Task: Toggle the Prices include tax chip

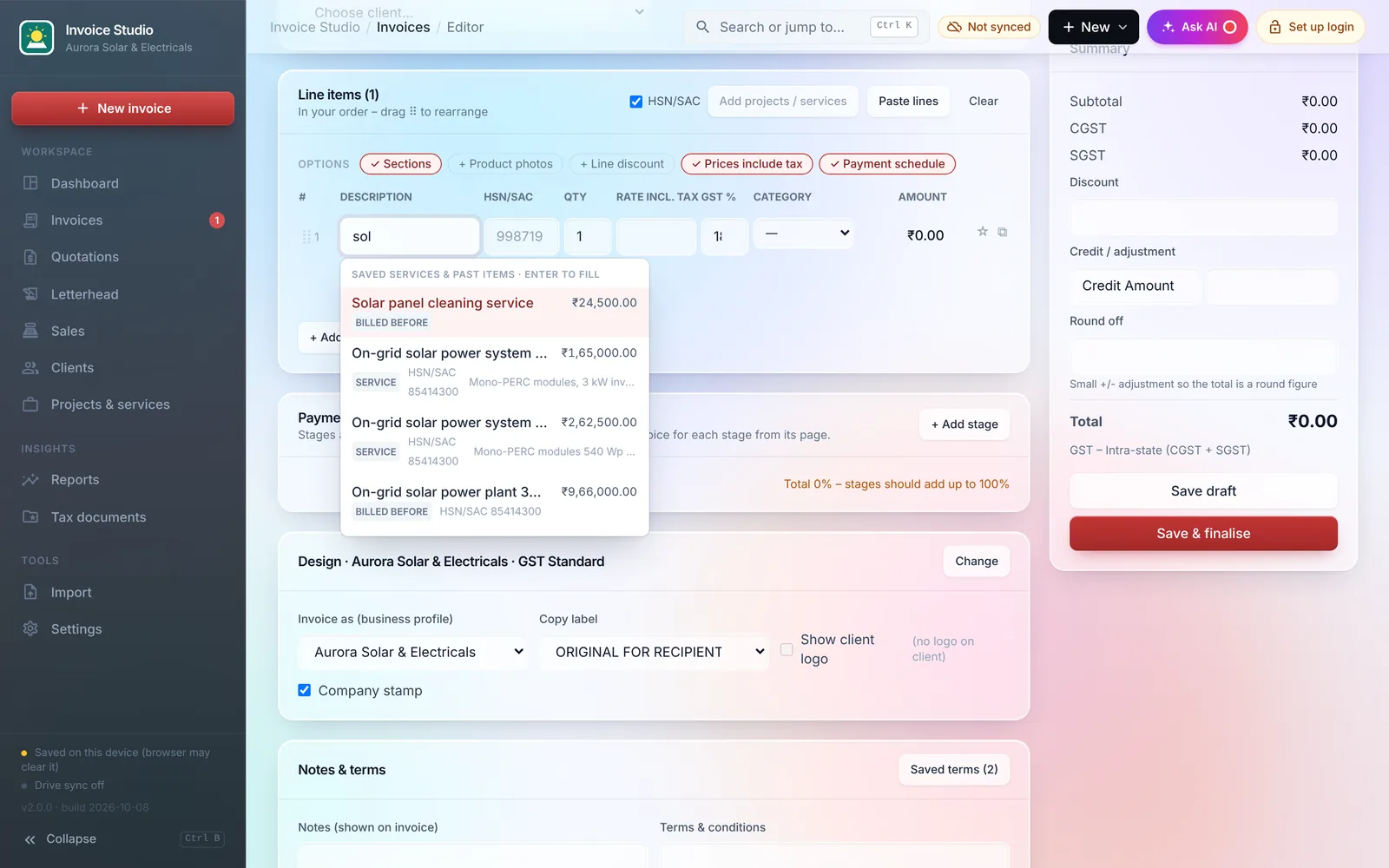Action: pos(747,164)
